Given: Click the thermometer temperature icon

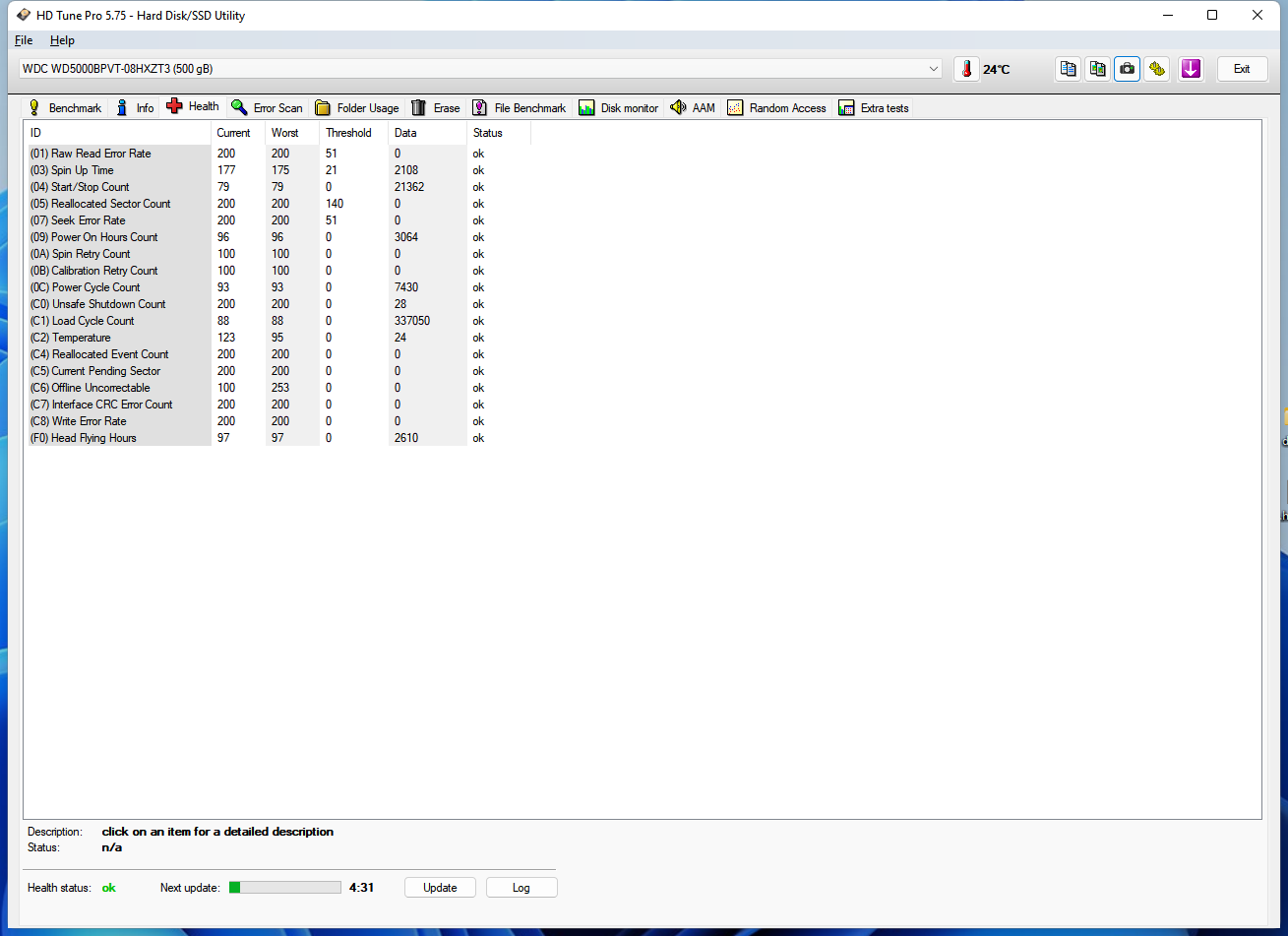Looking at the screenshot, I should (966, 69).
